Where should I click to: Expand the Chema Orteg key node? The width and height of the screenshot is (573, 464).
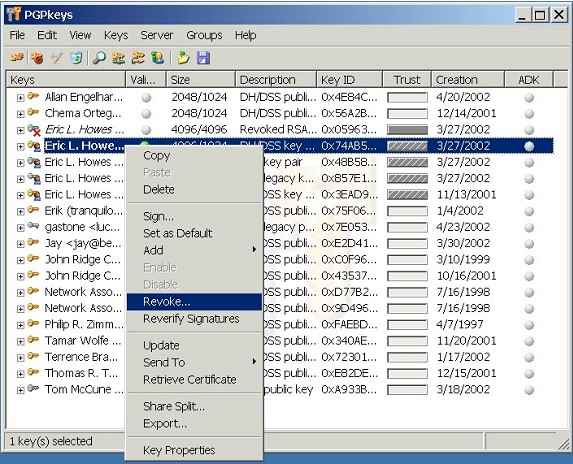(x=20, y=114)
